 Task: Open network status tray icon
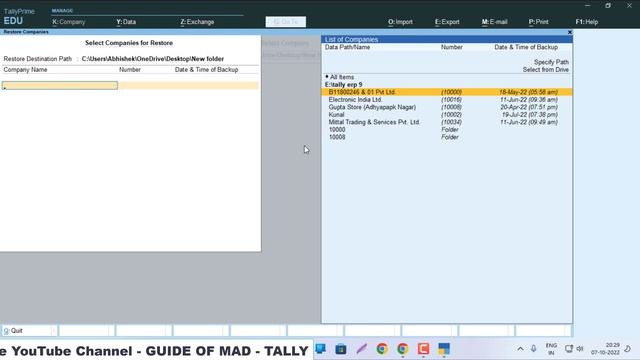point(569,349)
